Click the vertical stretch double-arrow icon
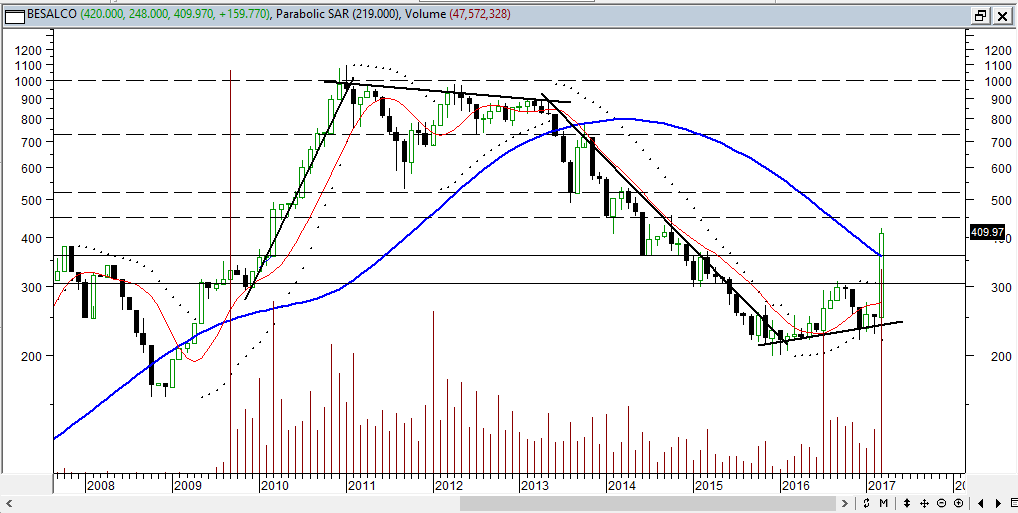Image resolution: width=1018 pixels, height=513 pixels. click(x=906, y=503)
